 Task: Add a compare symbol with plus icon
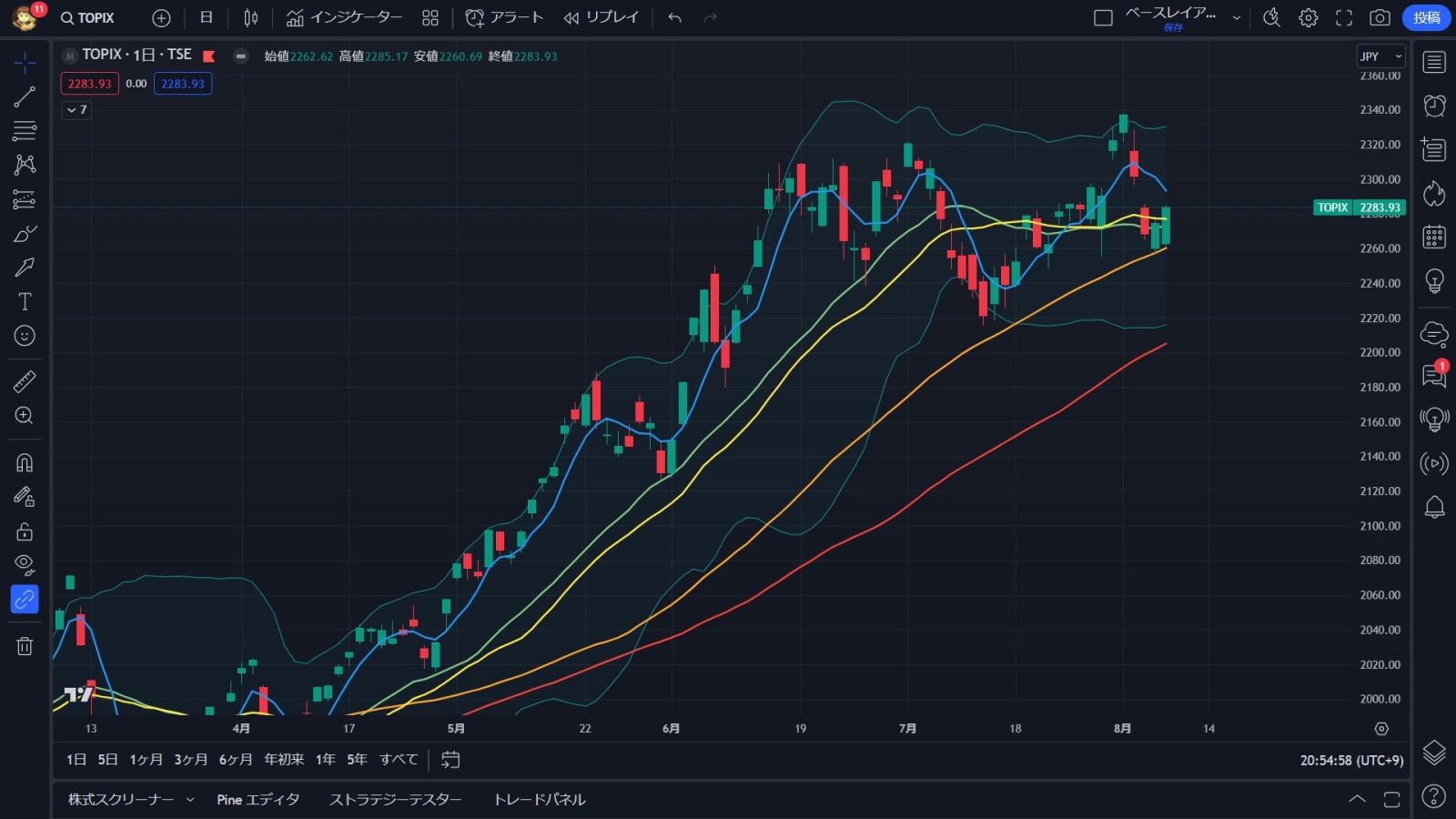tap(161, 18)
